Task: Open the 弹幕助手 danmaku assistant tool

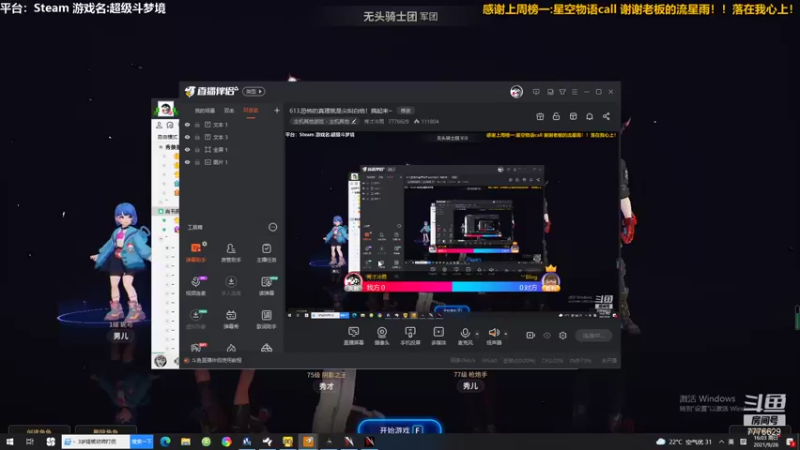Action: (195, 252)
